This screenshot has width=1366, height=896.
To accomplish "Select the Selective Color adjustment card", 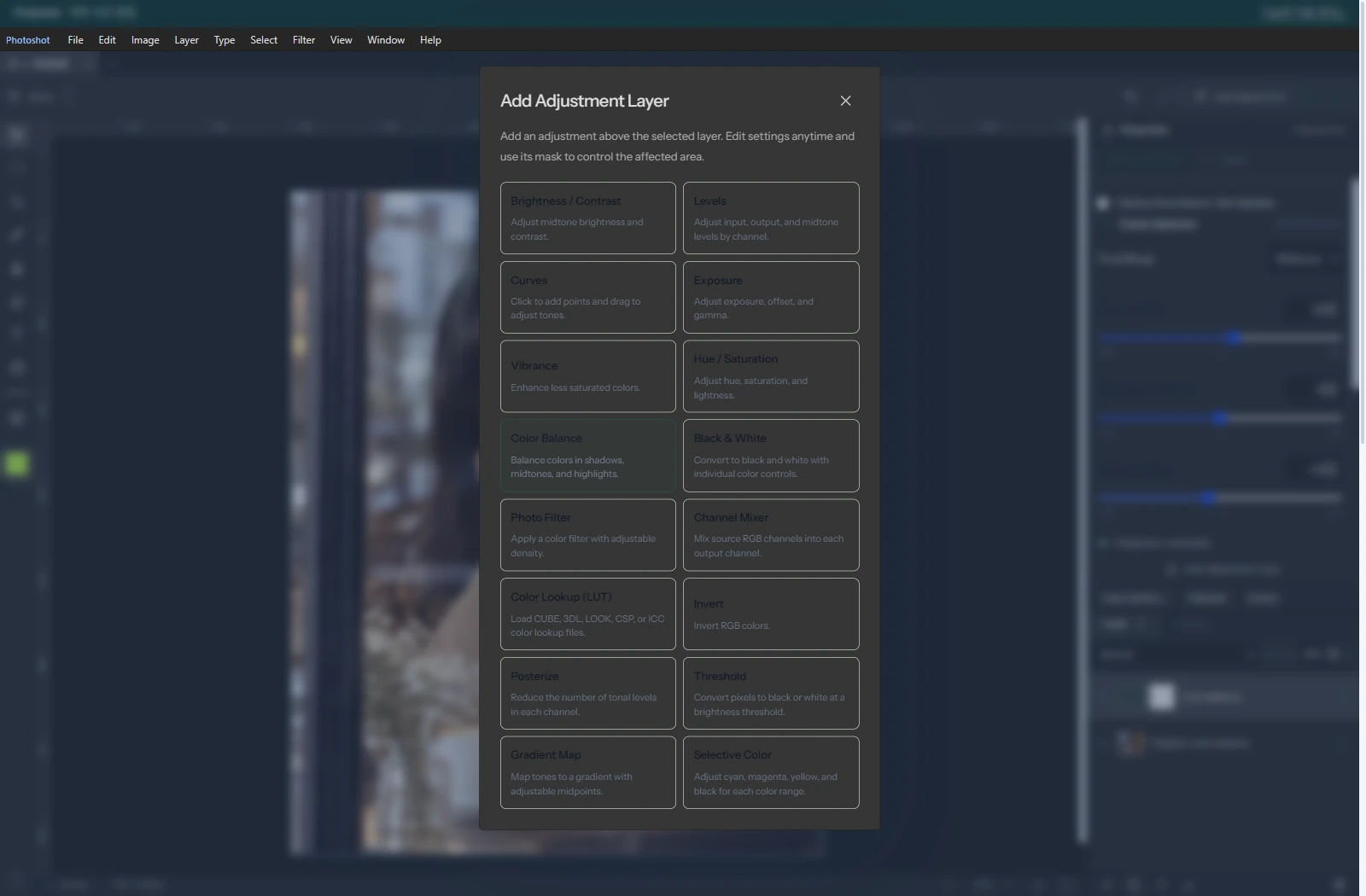I will pyautogui.click(x=771, y=772).
